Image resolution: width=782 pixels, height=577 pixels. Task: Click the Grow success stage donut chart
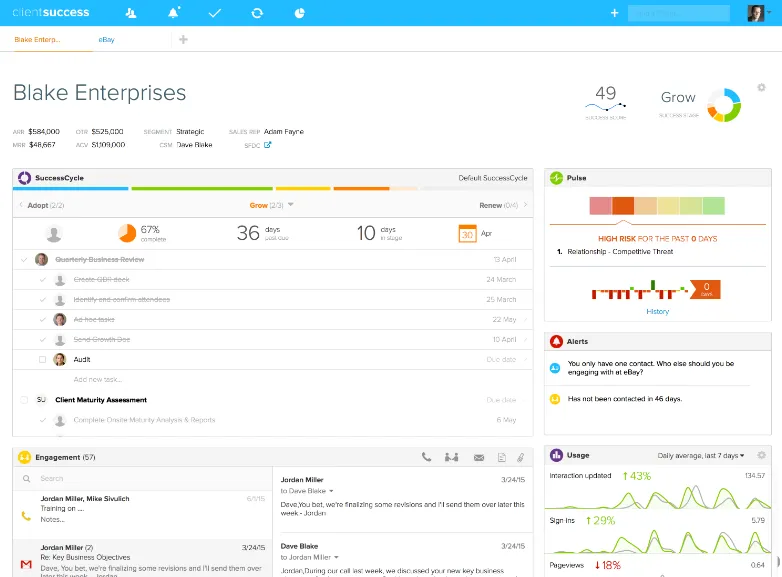pos(724,105)
